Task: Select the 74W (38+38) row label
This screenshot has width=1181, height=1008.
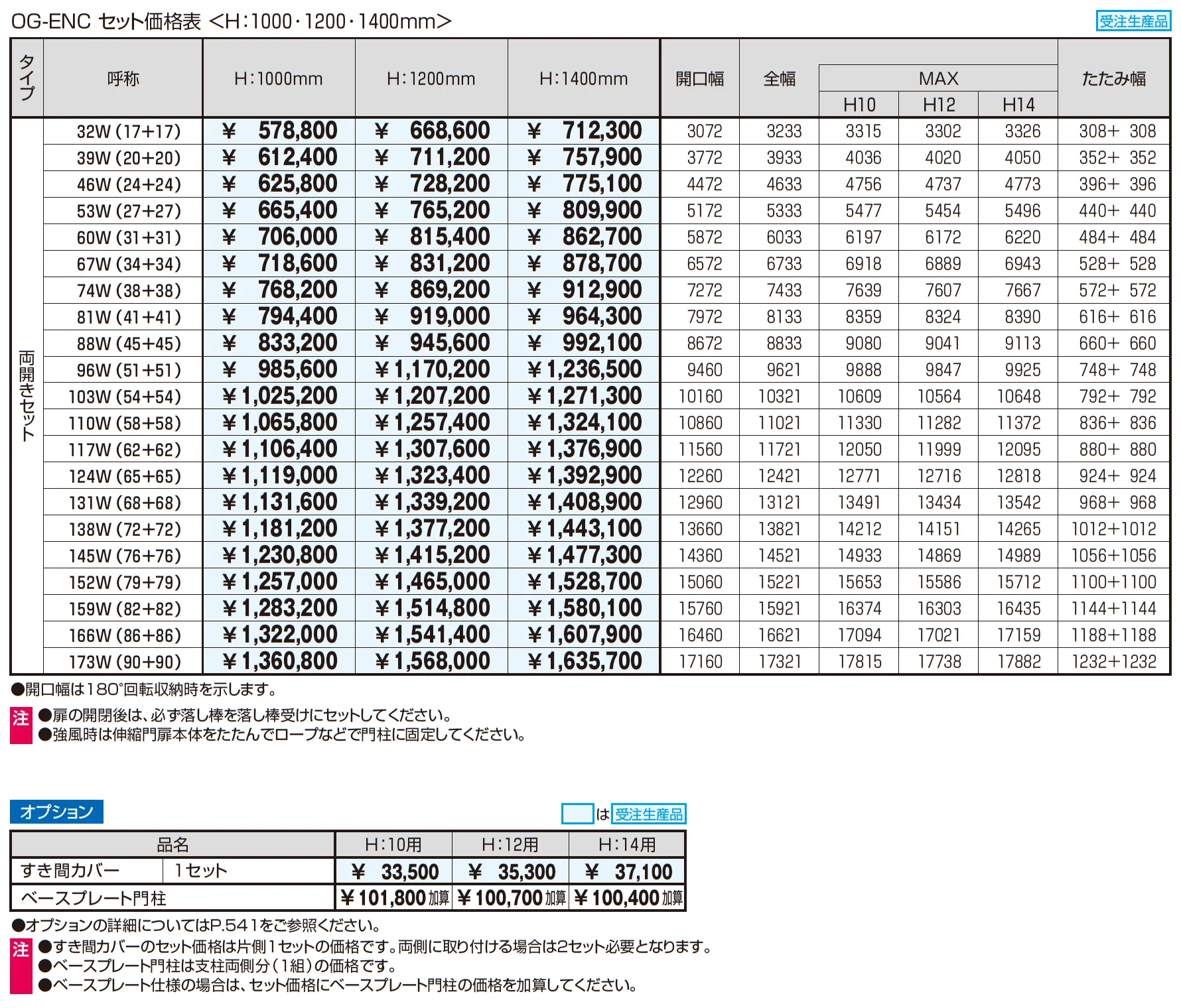Action: 129,290
